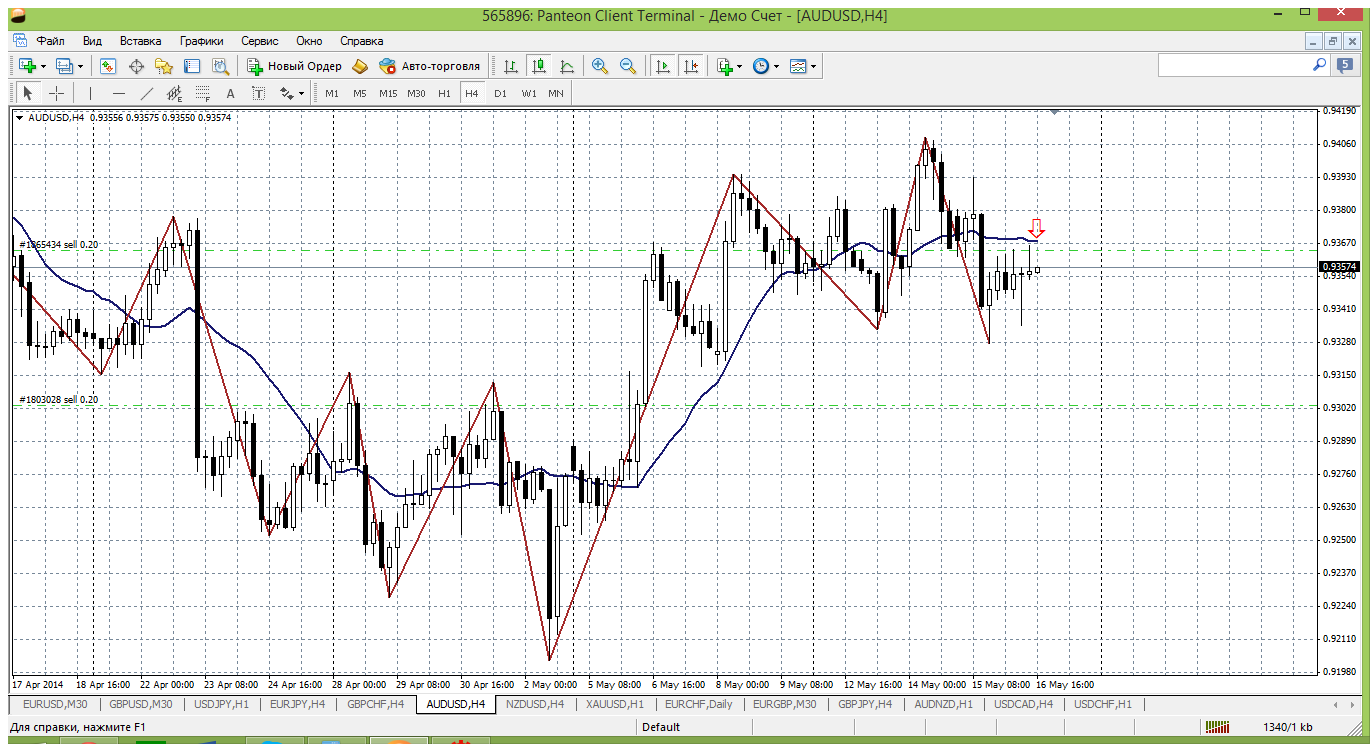The height and width of the screenshot is (744, 1370).
Task: Toggle chart Auto Scroll
Action: pyautogui.click(x=662, y=66)
